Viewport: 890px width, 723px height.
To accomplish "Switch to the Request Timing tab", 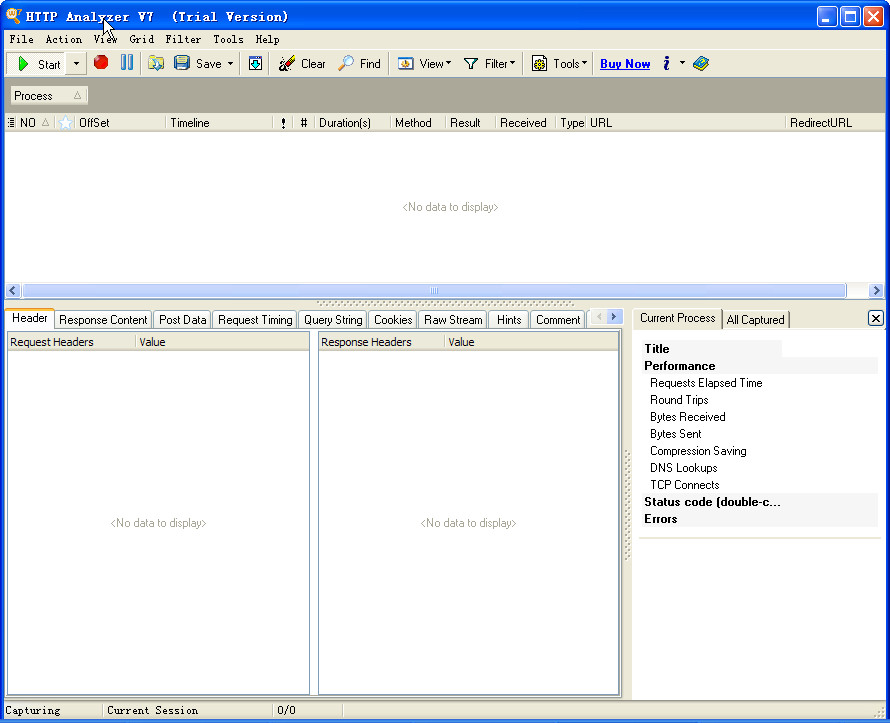I will [x=255, y=320].
